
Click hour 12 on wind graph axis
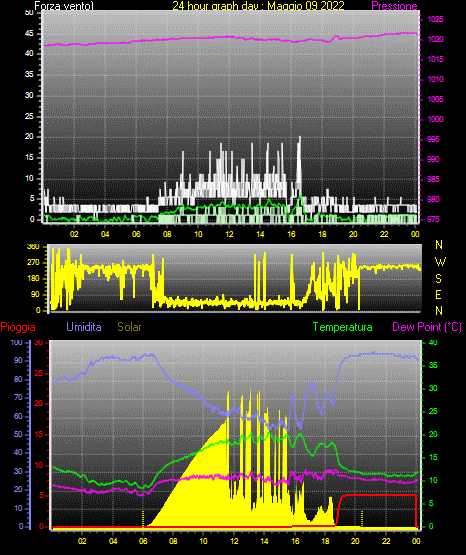pyautogui.click(x=229, y=234)
